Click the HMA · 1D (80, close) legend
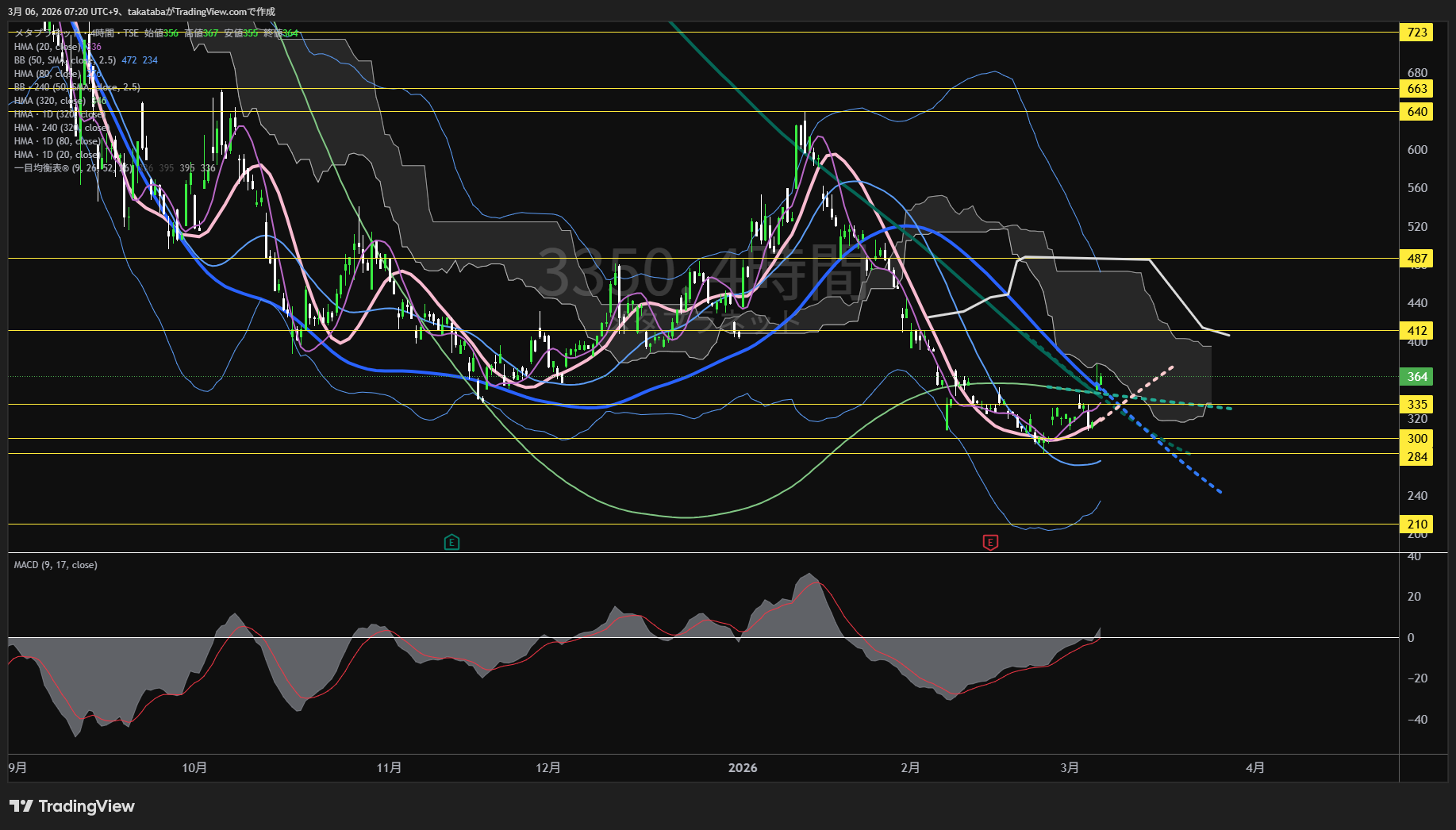This screenshot has height=830, width=1456. [57, 141]
